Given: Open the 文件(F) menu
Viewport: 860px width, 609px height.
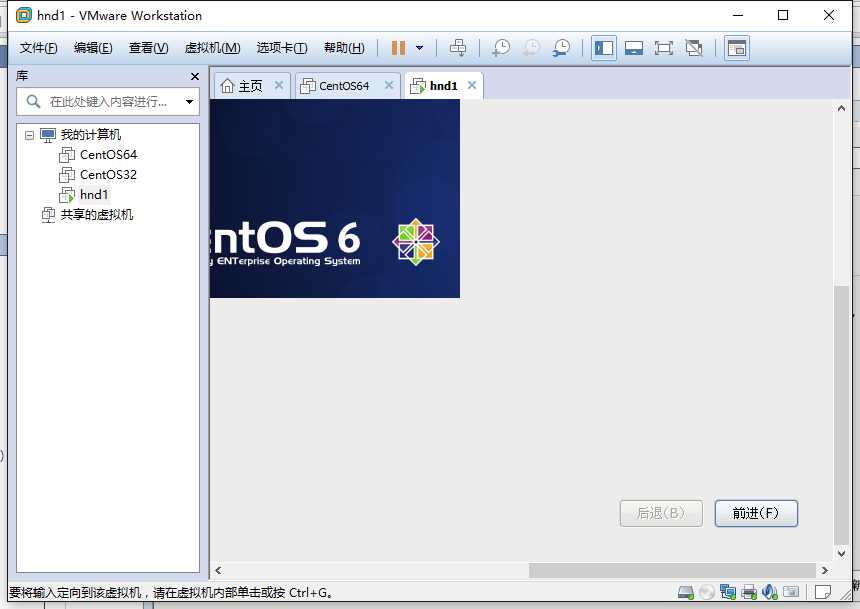Looking at the screenshot, I should 38,48.
